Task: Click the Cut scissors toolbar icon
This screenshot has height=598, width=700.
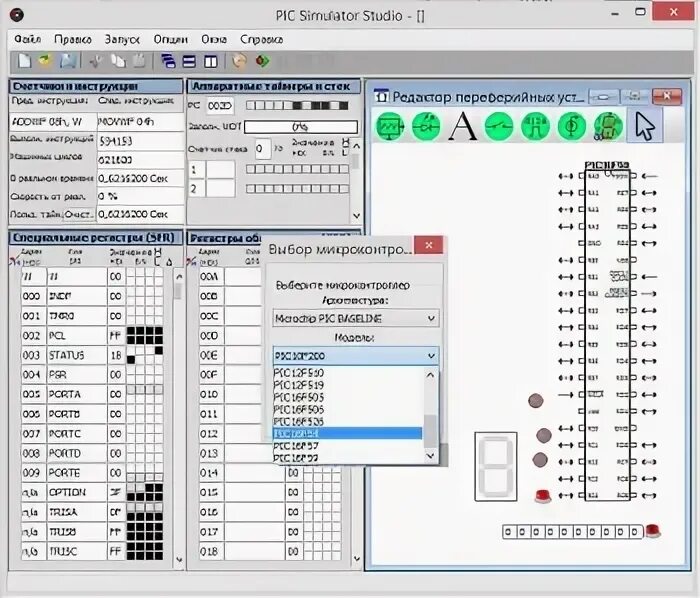Action: pyautogui.click(x=95, y=61)
